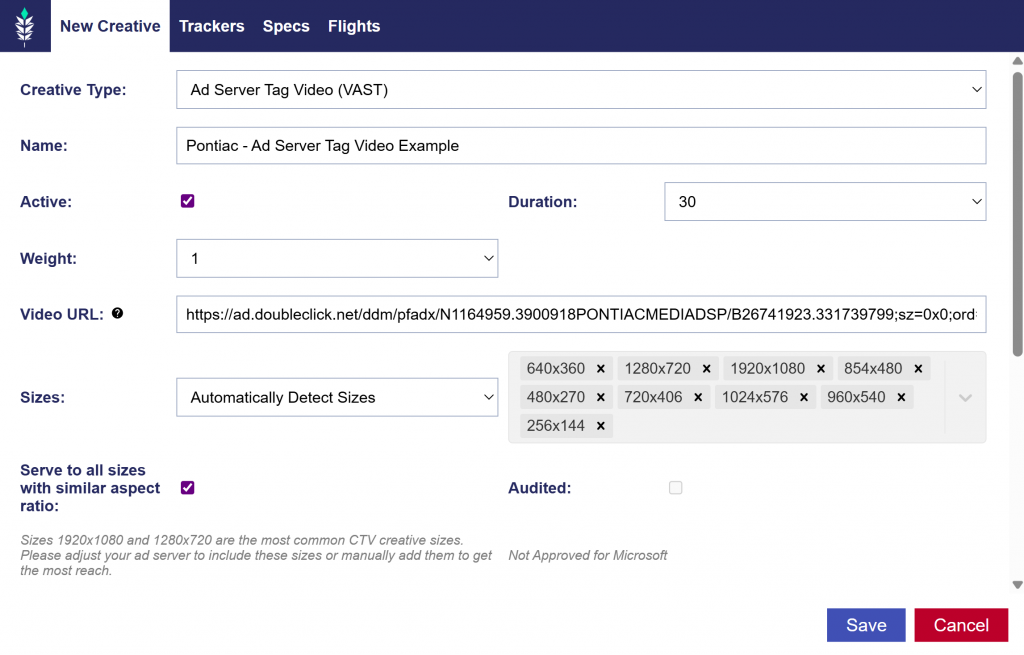This screenshot has width=1024, height=655.
Task: Remove the 1920x1080 size tag
Action: 821,369
